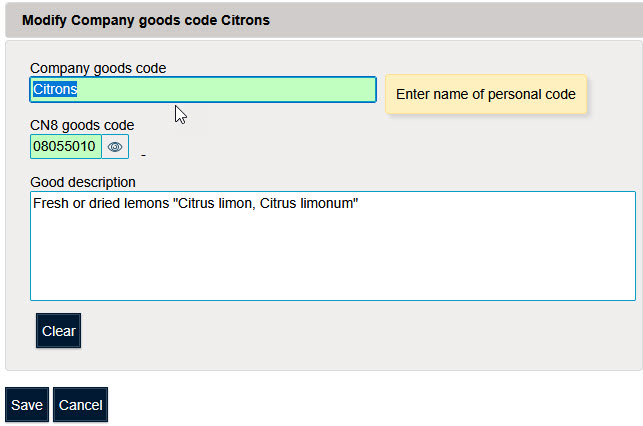Cancel the modification
This screenshot has height=426, width=643.
pos(81,405)
